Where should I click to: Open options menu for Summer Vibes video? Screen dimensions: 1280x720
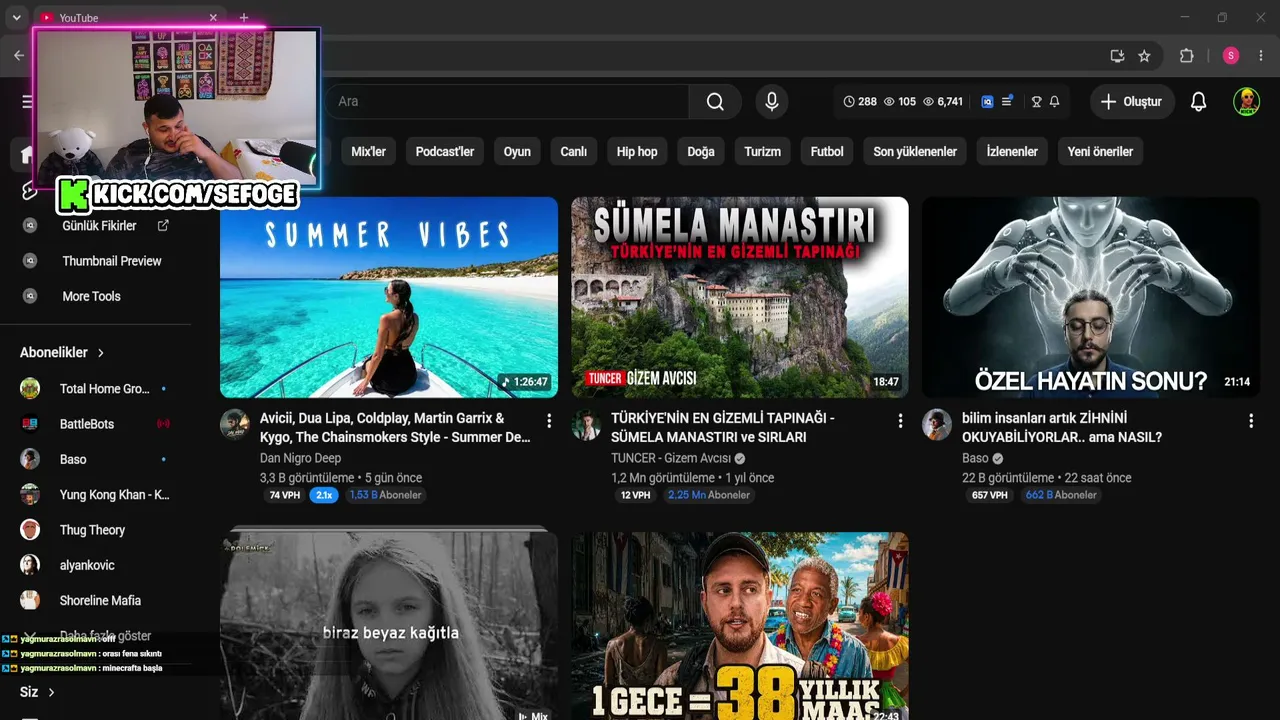point(548,421)
